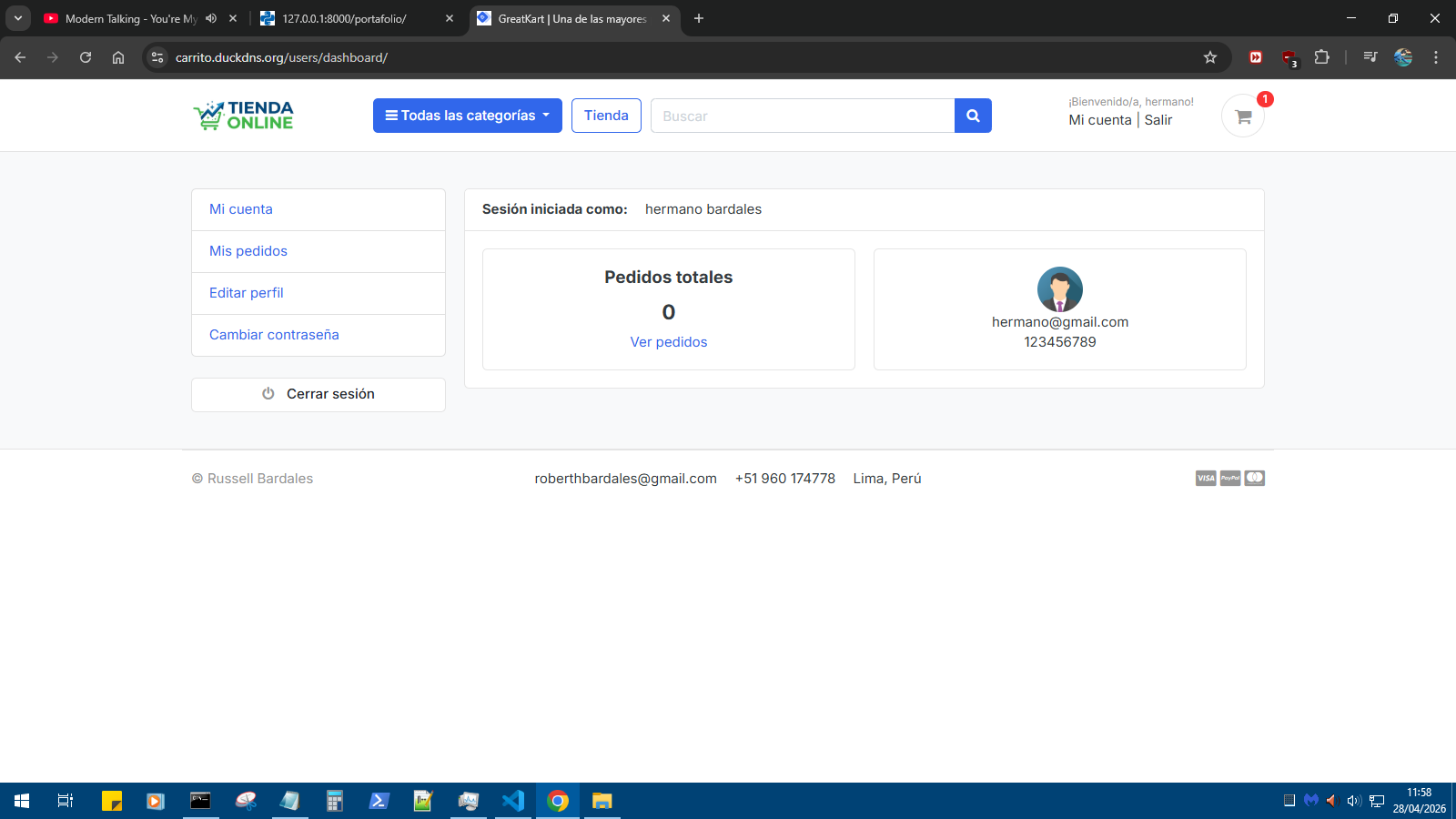1456x819 pixels.
Task: Open PowerShell from taskbar
Action: tap(379, 801)
